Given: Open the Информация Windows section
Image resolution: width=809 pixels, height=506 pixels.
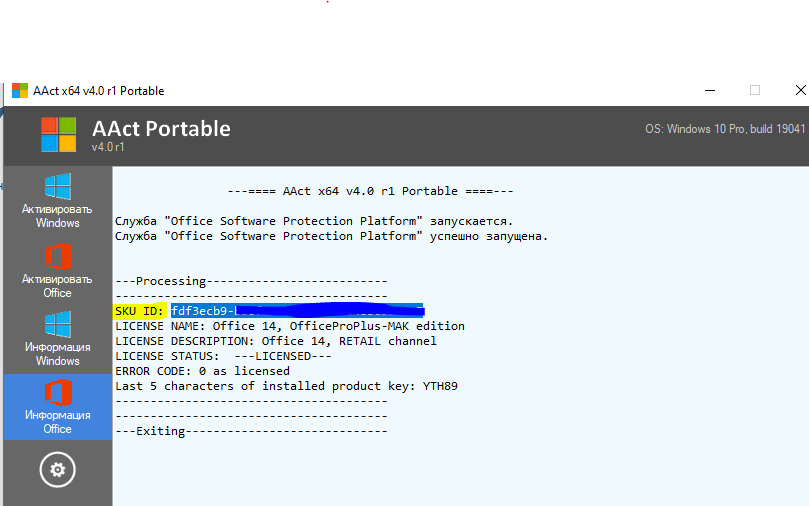Looking at the screenshot, I should pos(57,338).
